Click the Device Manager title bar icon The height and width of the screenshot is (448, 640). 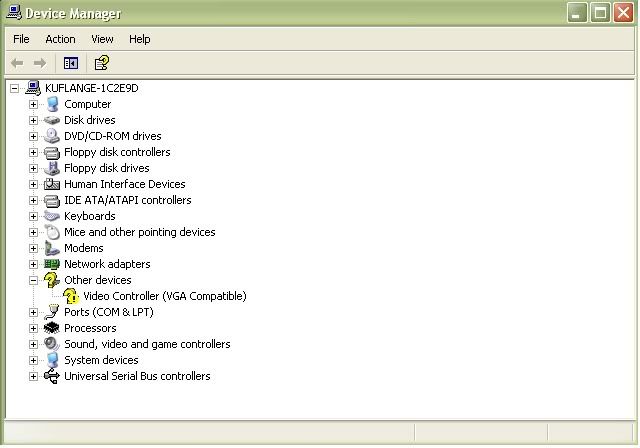pyautogui.click(x=14, y=12)
